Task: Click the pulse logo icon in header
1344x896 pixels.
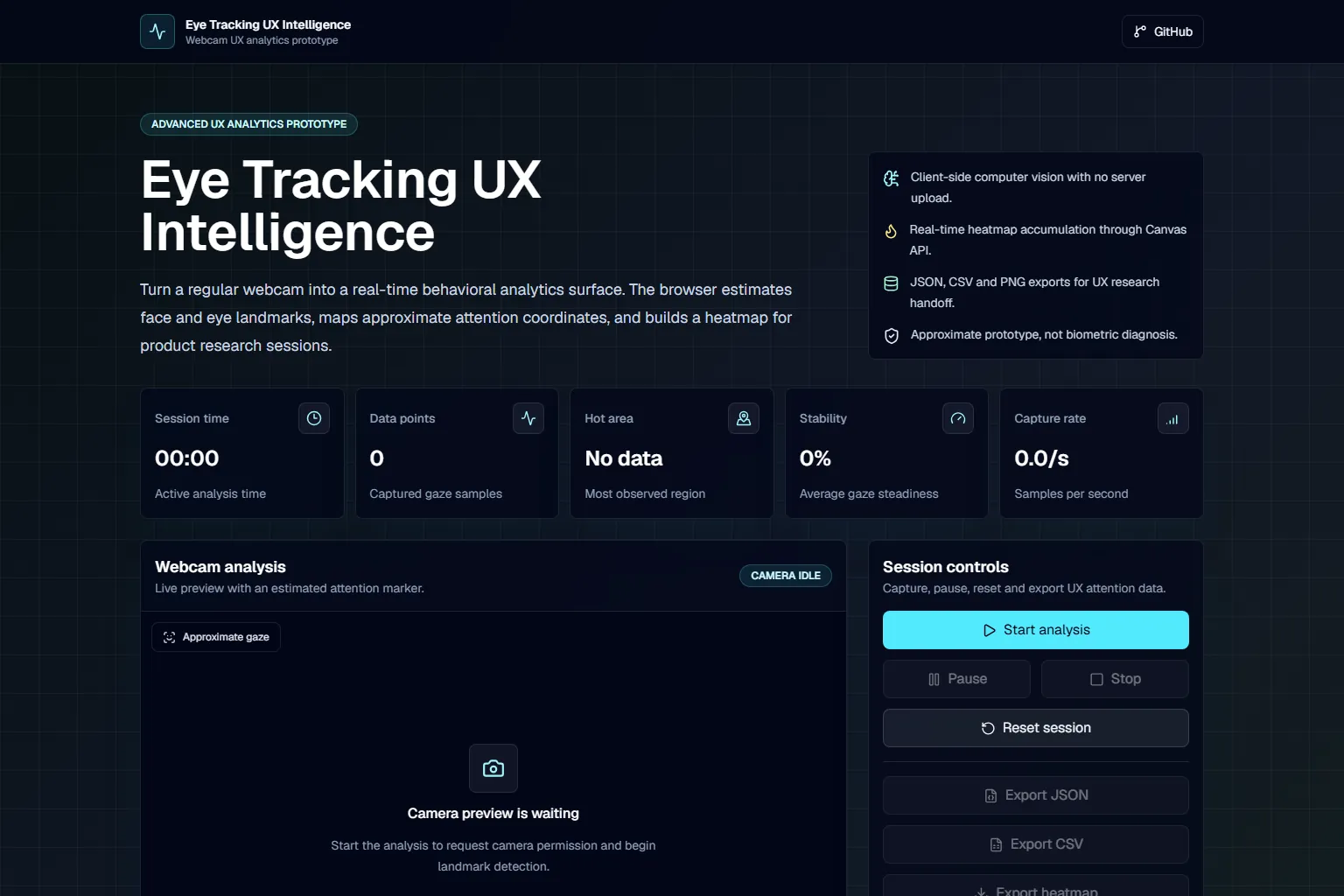Action: pyautogui.click(x=157, y=31)
